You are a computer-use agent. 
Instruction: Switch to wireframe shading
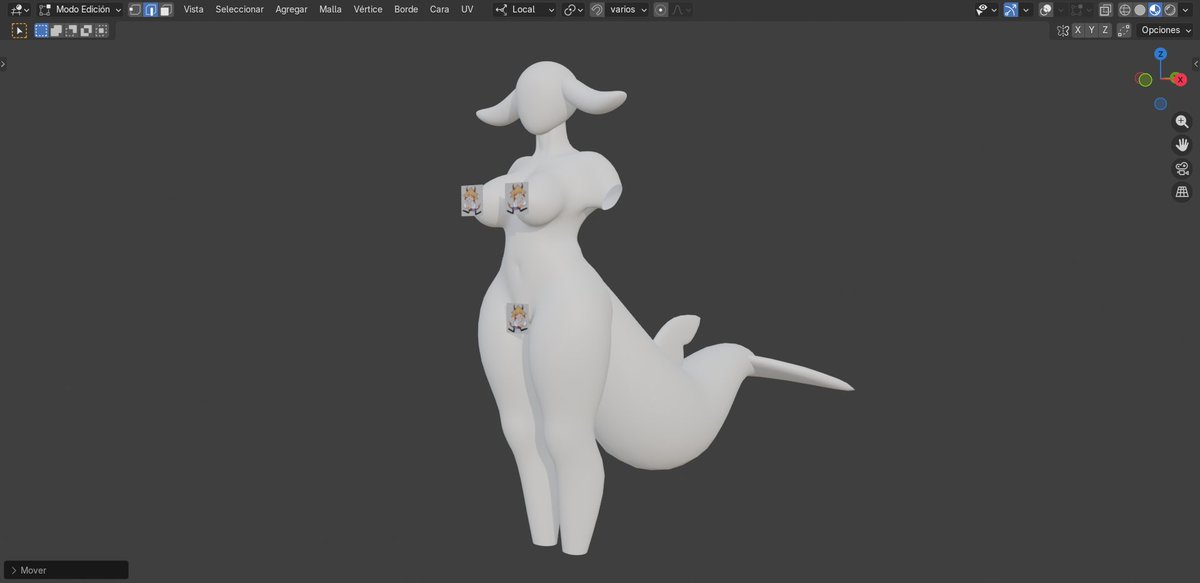coord(1125,9)
